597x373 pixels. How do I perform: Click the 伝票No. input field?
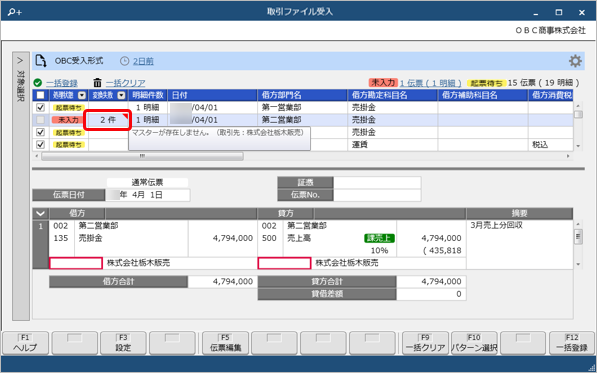[377, 195]
